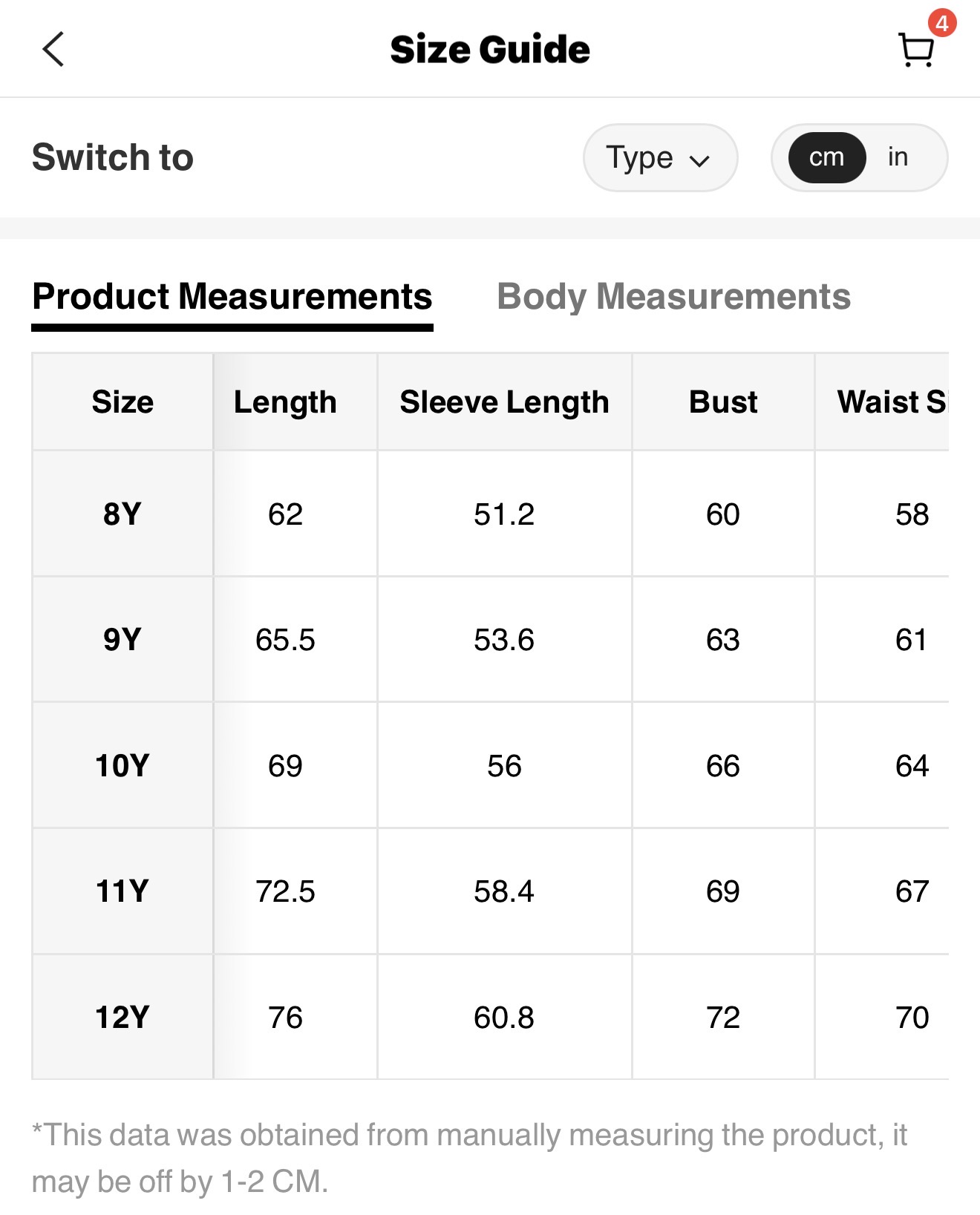
Task: Select the 8Y size row label
Action: click(122, 514)
